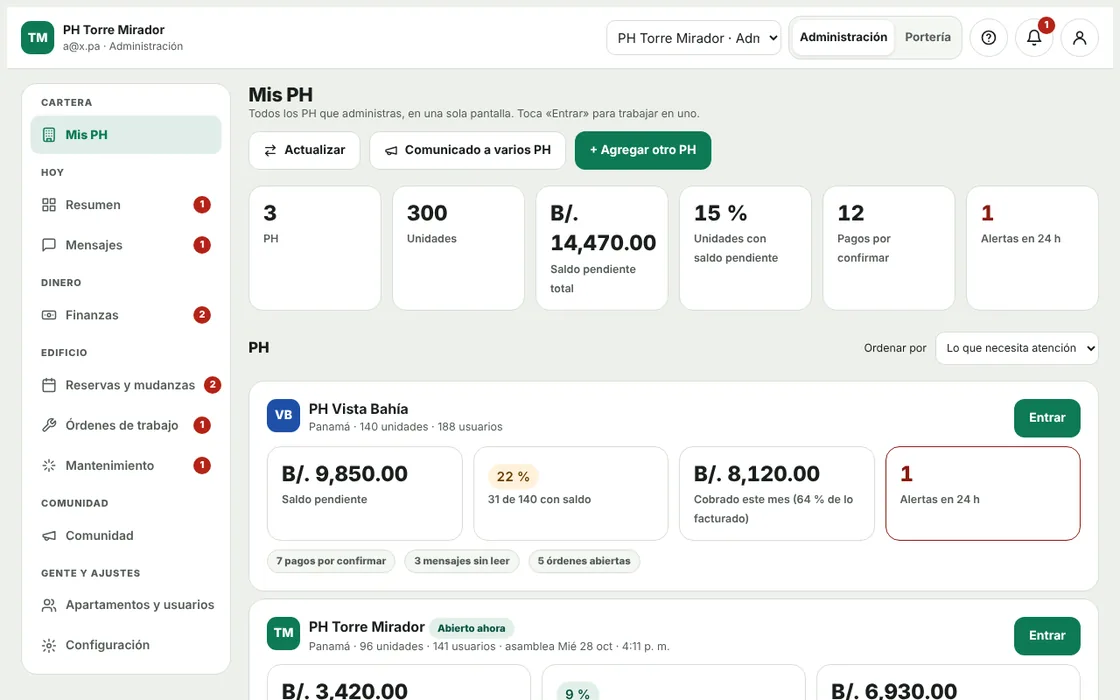This screenshot has width=1120, height=700.
Task: Click Entrar for PH Vista Bahía
Action: coord(1046,418)
